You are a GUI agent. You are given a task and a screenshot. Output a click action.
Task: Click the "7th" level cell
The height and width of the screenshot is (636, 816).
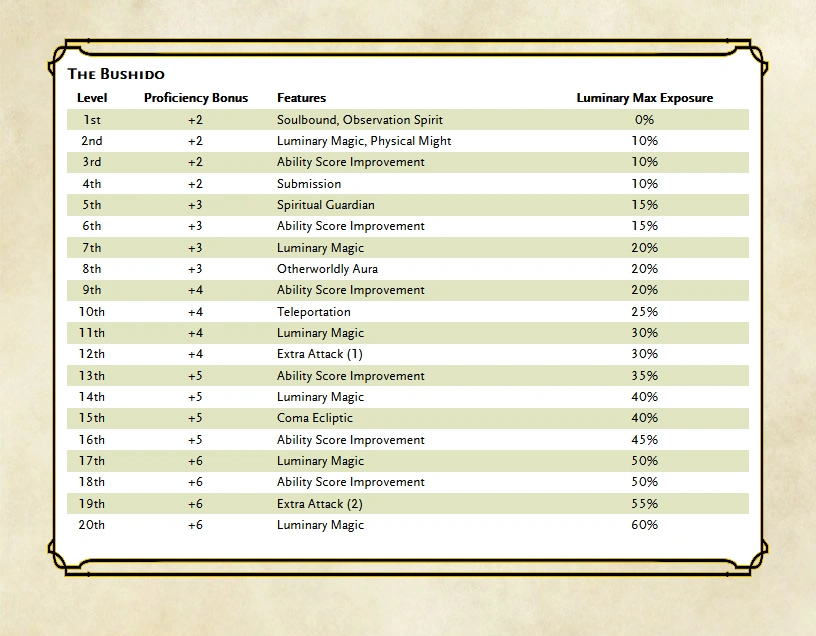click(92, 248)
